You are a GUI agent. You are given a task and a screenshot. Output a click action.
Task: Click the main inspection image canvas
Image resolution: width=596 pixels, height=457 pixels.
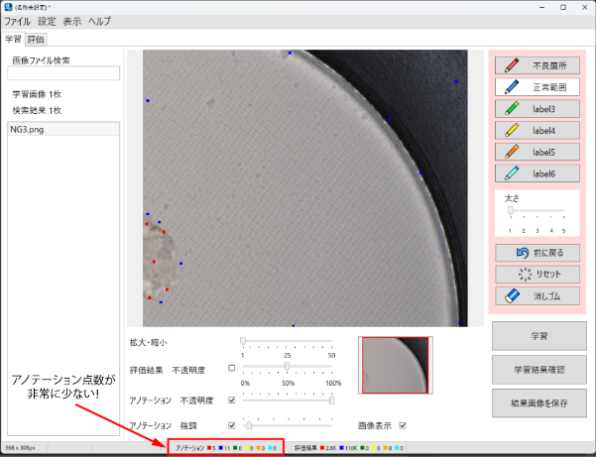click(x=305, y=188)
